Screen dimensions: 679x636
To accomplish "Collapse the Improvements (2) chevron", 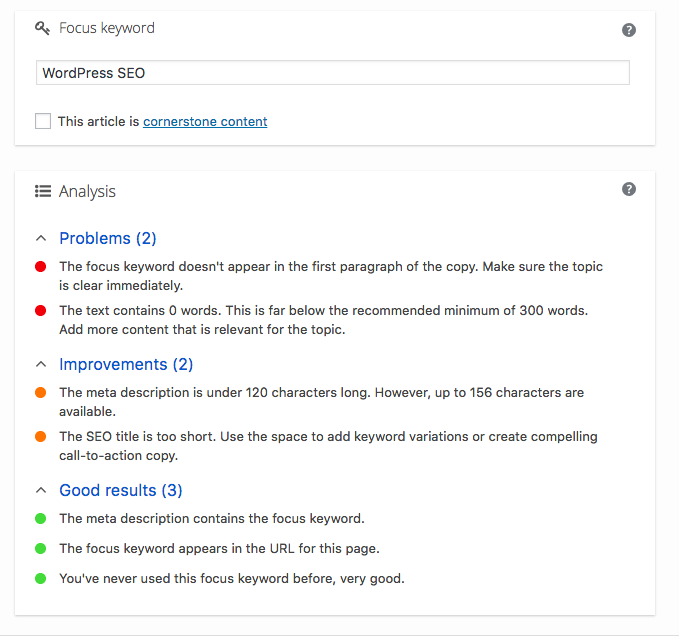I will click(x=41, y=364).
